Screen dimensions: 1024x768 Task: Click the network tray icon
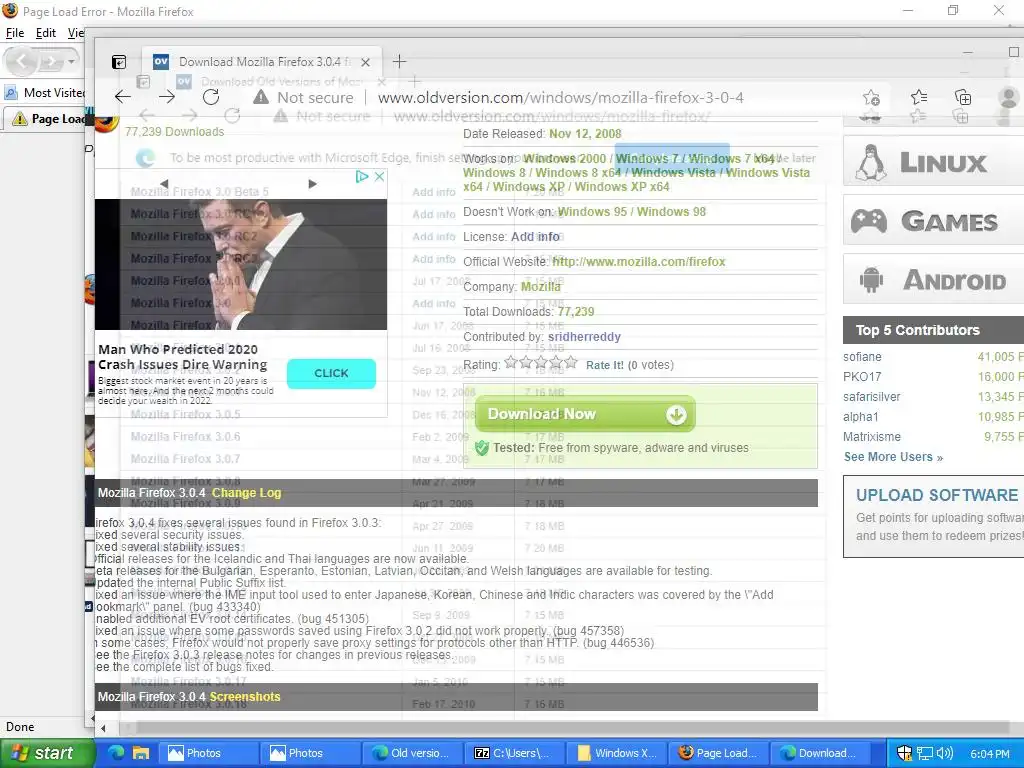pyautogui.click(x=924, y=753)
